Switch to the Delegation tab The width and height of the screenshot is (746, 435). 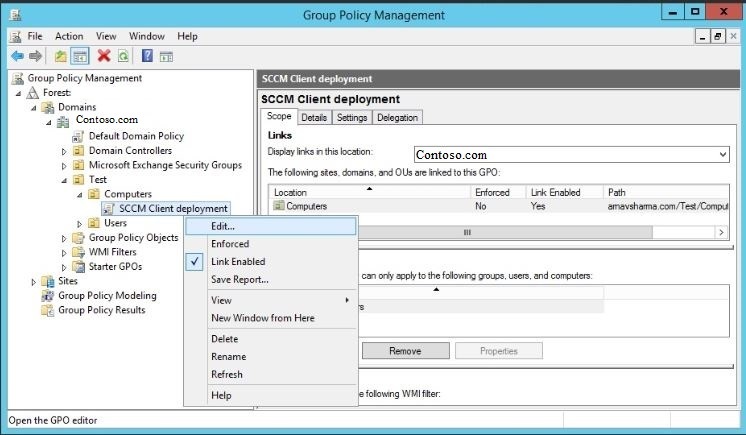point(397,118)
